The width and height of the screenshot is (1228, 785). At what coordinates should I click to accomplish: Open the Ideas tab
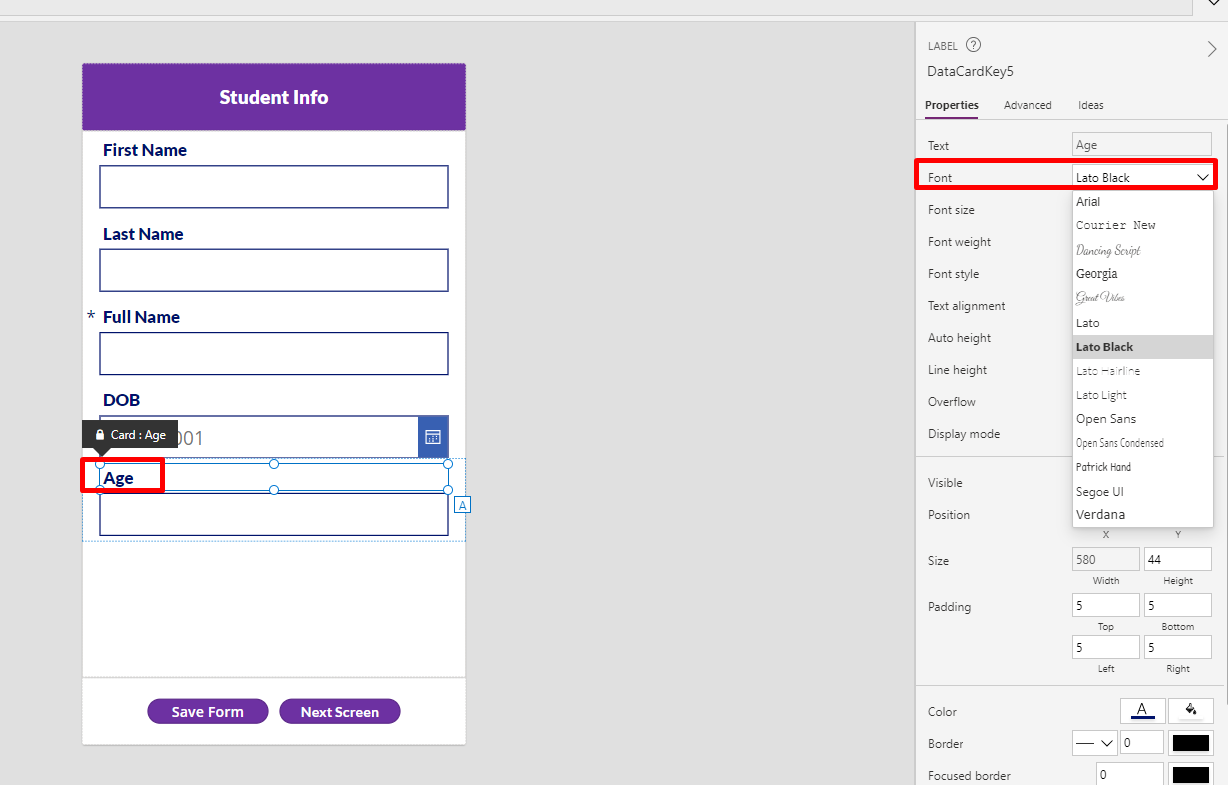1090,105
